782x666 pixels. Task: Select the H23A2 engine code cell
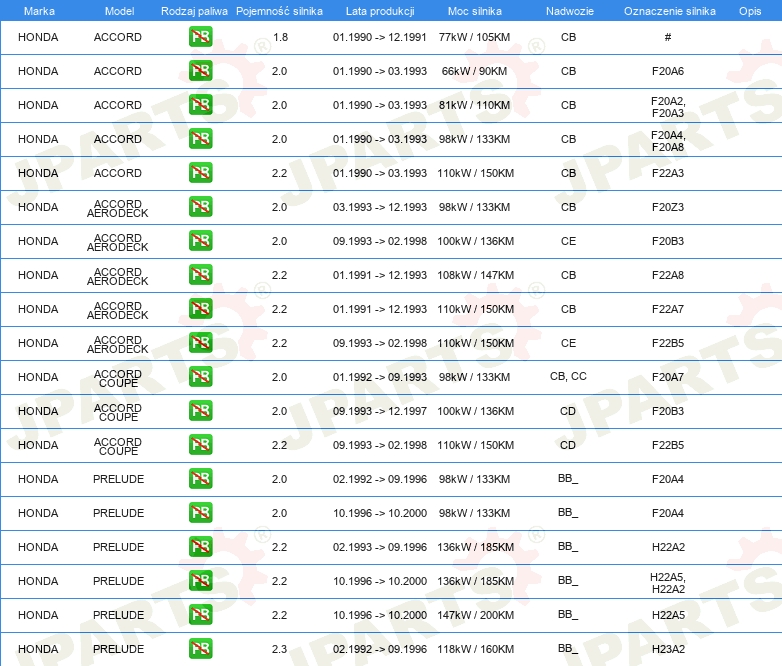[x=668, y=648]
